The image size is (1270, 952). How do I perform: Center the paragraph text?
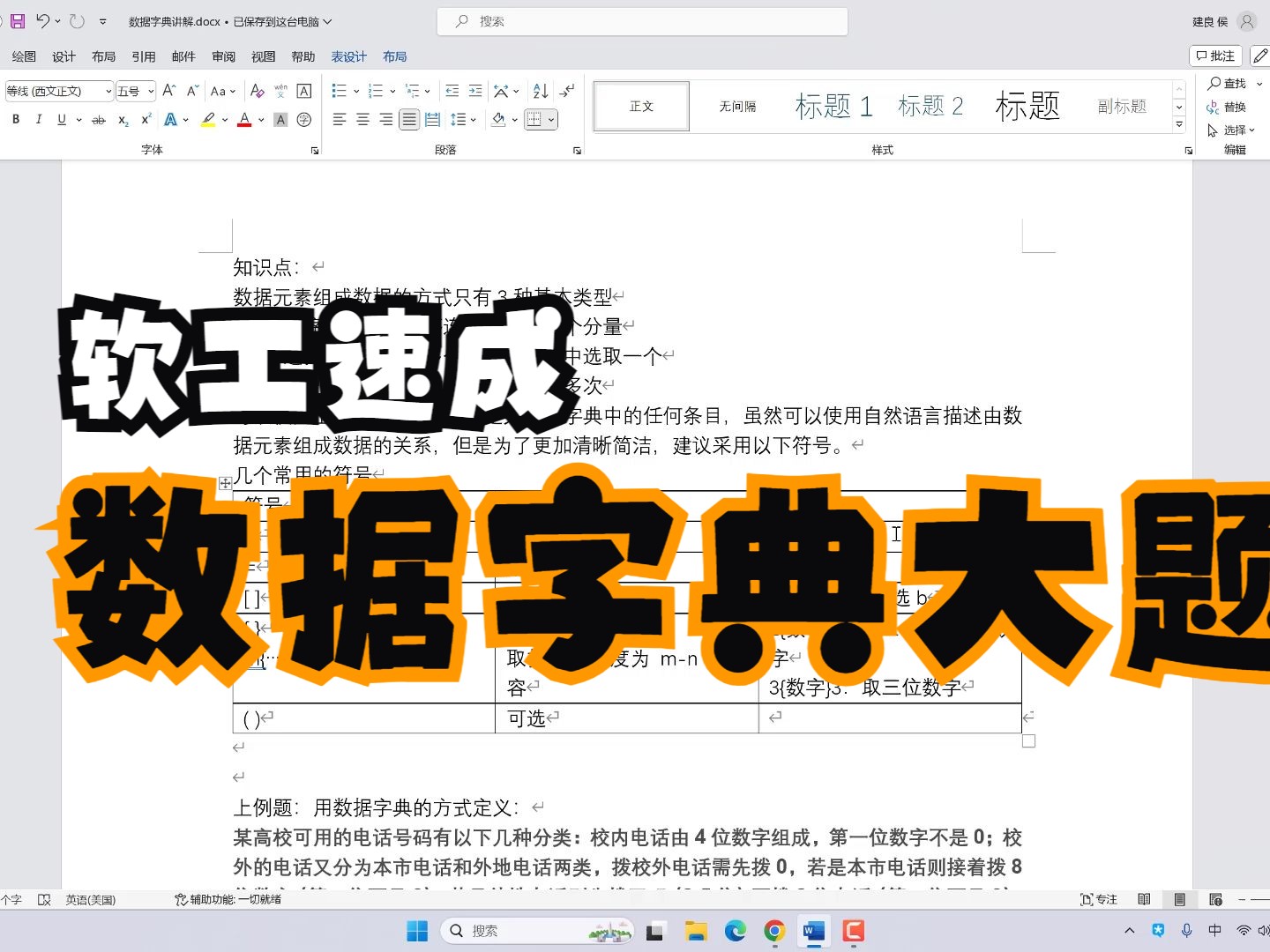(362, 120)
